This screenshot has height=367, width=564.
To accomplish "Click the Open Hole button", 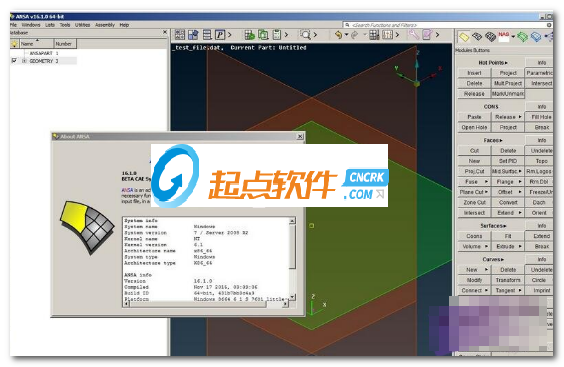I will tap(474, 127).
